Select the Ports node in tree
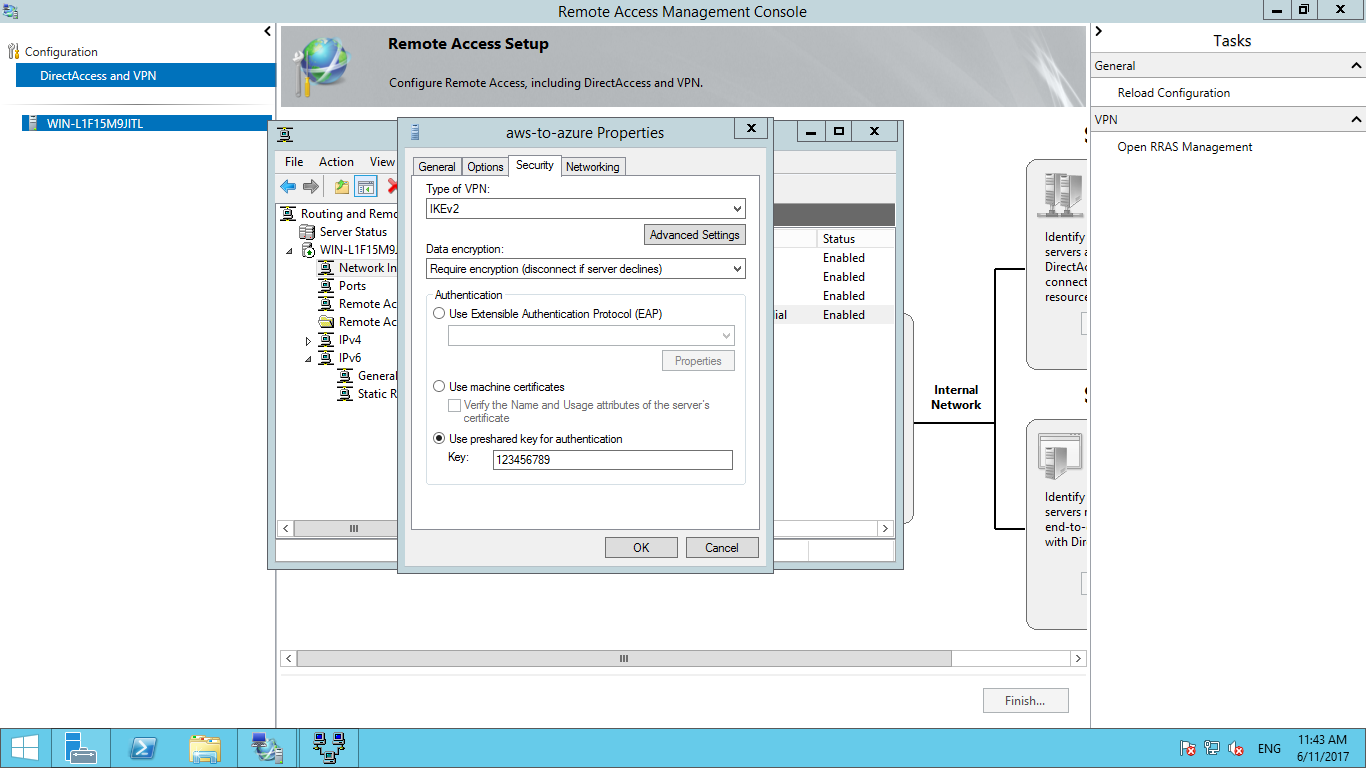The width and height of the screenshot is (1366, 768). coord(352,286)
